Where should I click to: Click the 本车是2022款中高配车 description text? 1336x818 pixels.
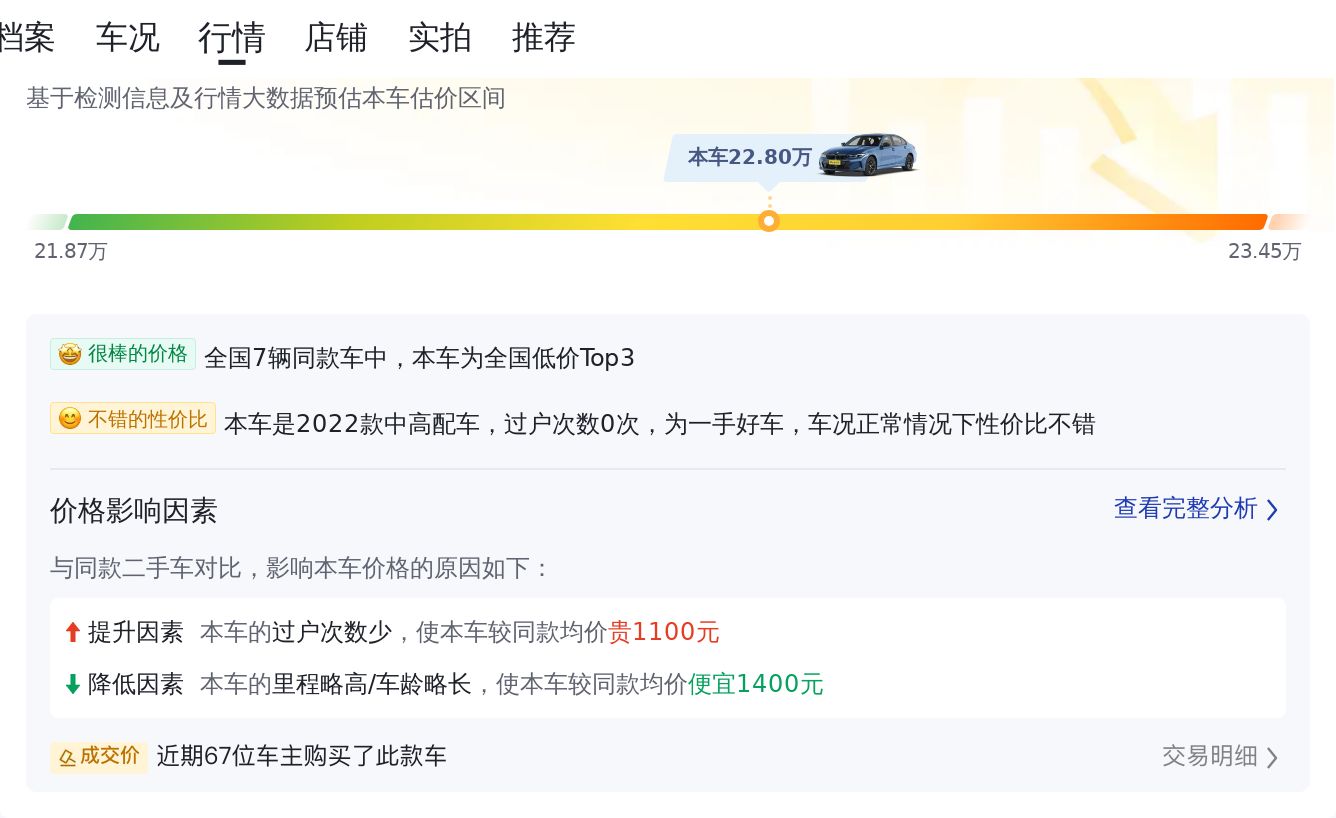[659, 424]
